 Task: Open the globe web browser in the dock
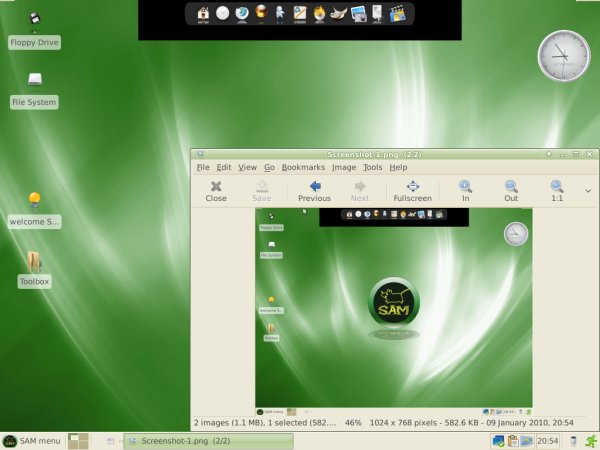(242, 13)
